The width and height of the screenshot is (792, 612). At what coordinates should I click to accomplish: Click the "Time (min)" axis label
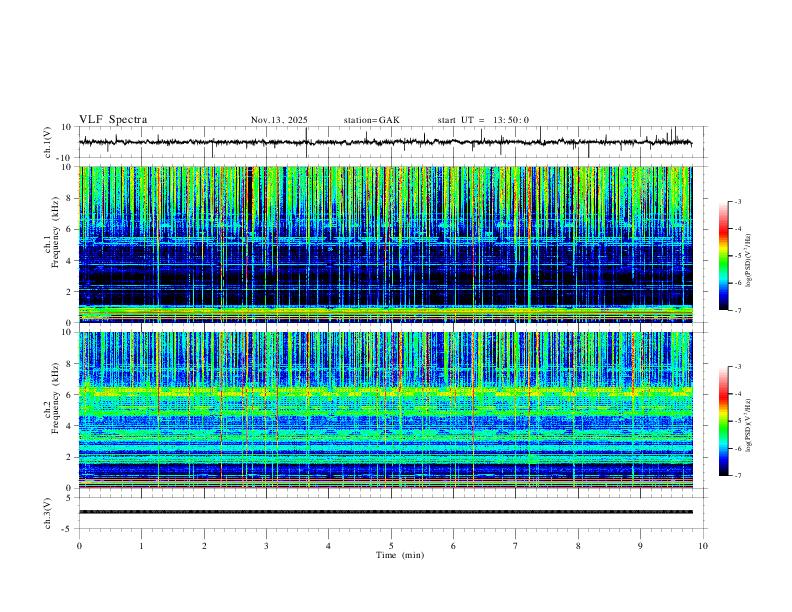tap(400, 555)
